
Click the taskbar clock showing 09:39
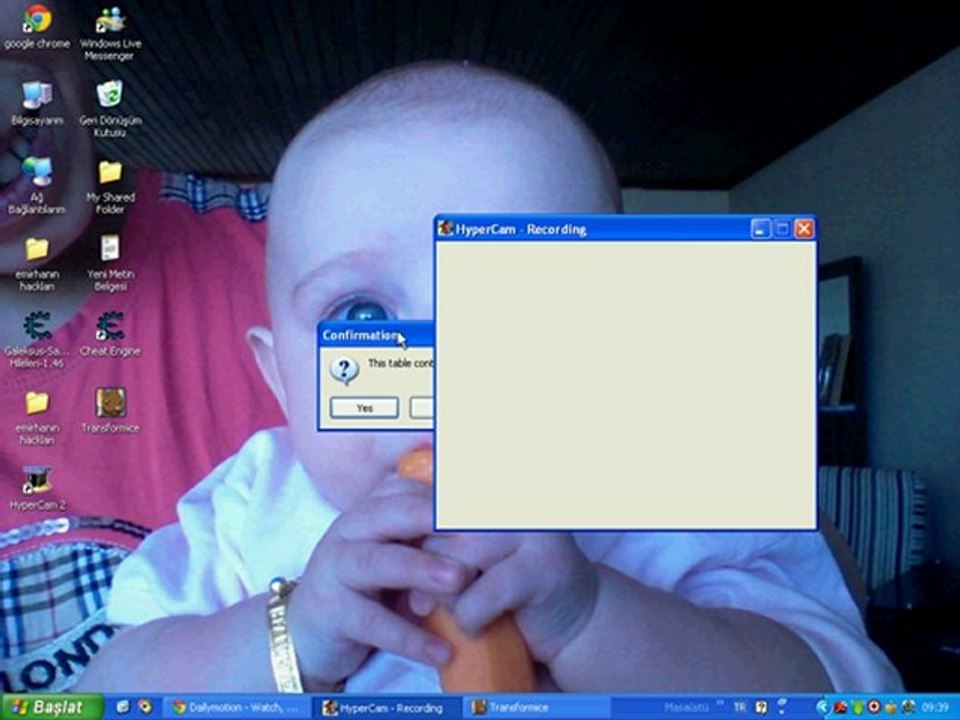tap(935, 708)
